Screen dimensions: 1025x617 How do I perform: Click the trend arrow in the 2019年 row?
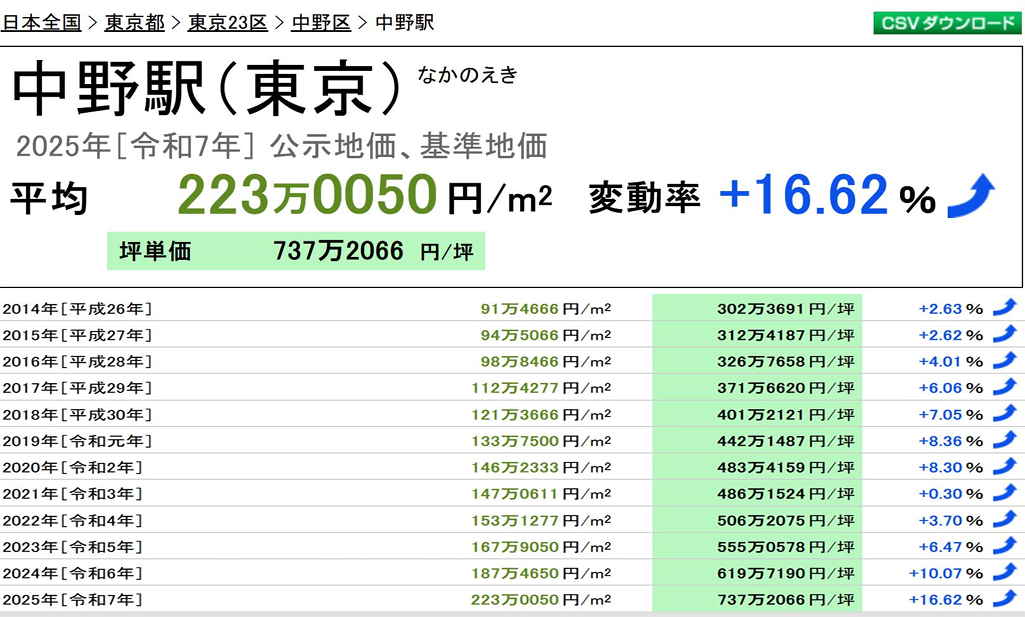pos(1005,441)
